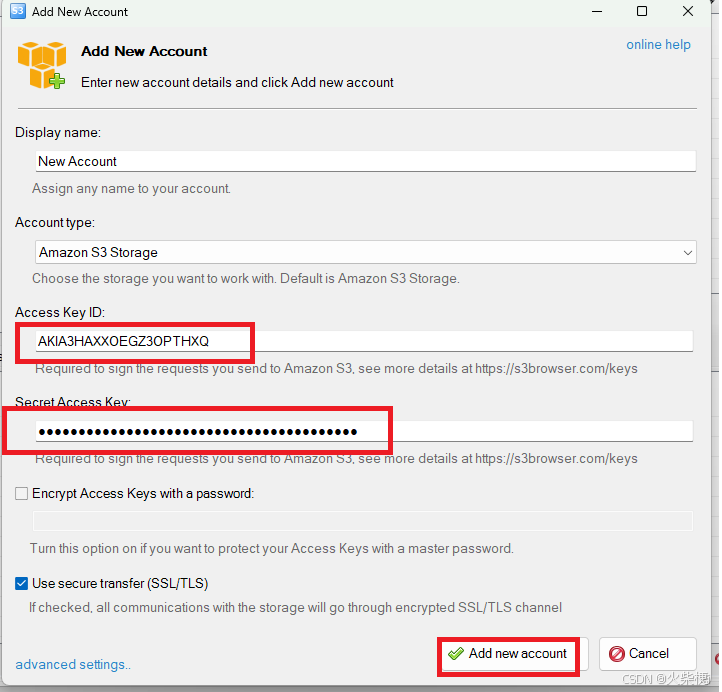Click the orange boxes Add Account icon
The width and height of the screenshot is (722, 692).
click(41, 65)
